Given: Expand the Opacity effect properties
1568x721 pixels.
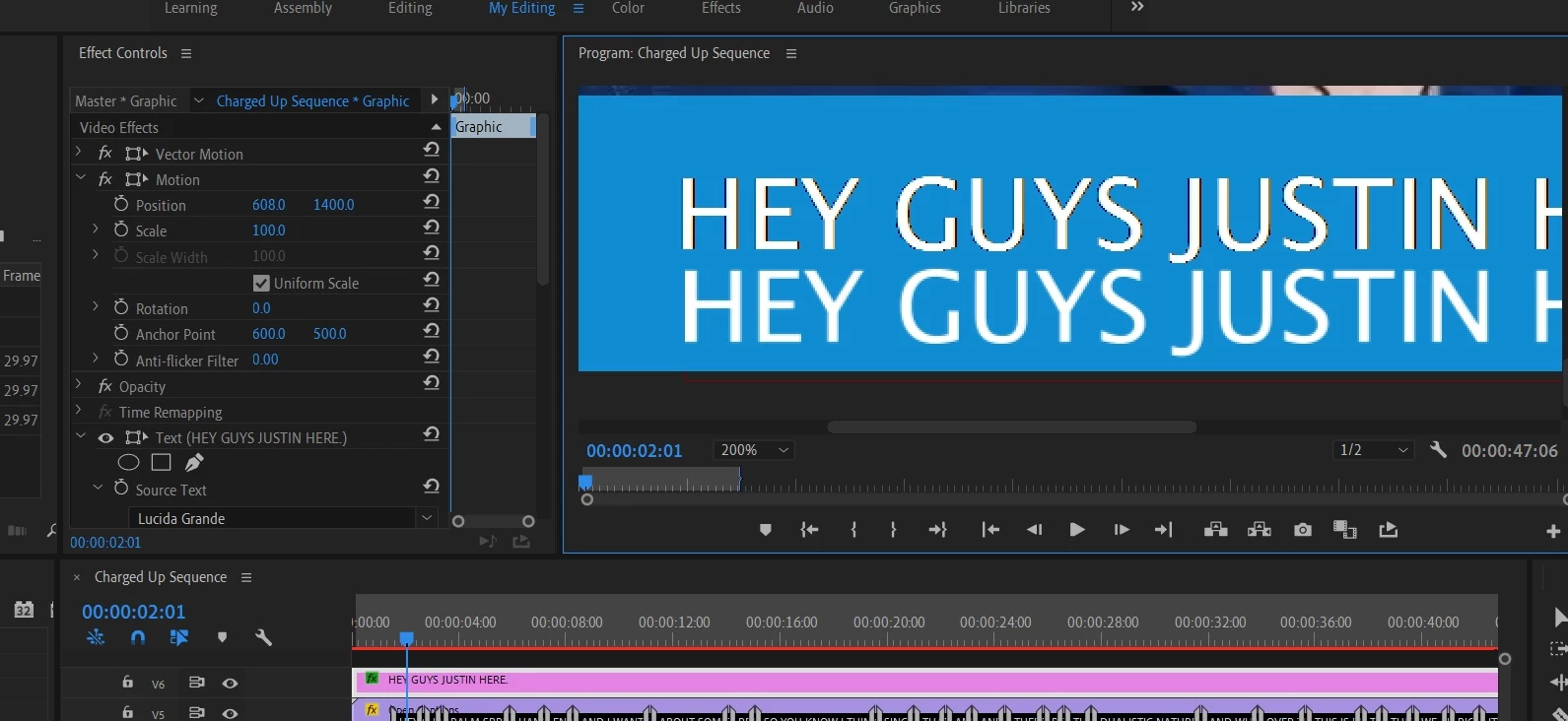Looking at the screenshot, I should click(78, 386).
